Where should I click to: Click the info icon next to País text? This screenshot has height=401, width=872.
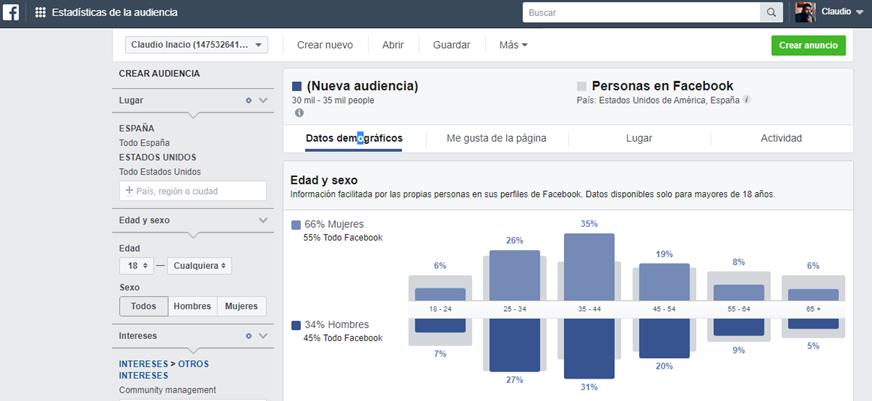coord(746,100)
